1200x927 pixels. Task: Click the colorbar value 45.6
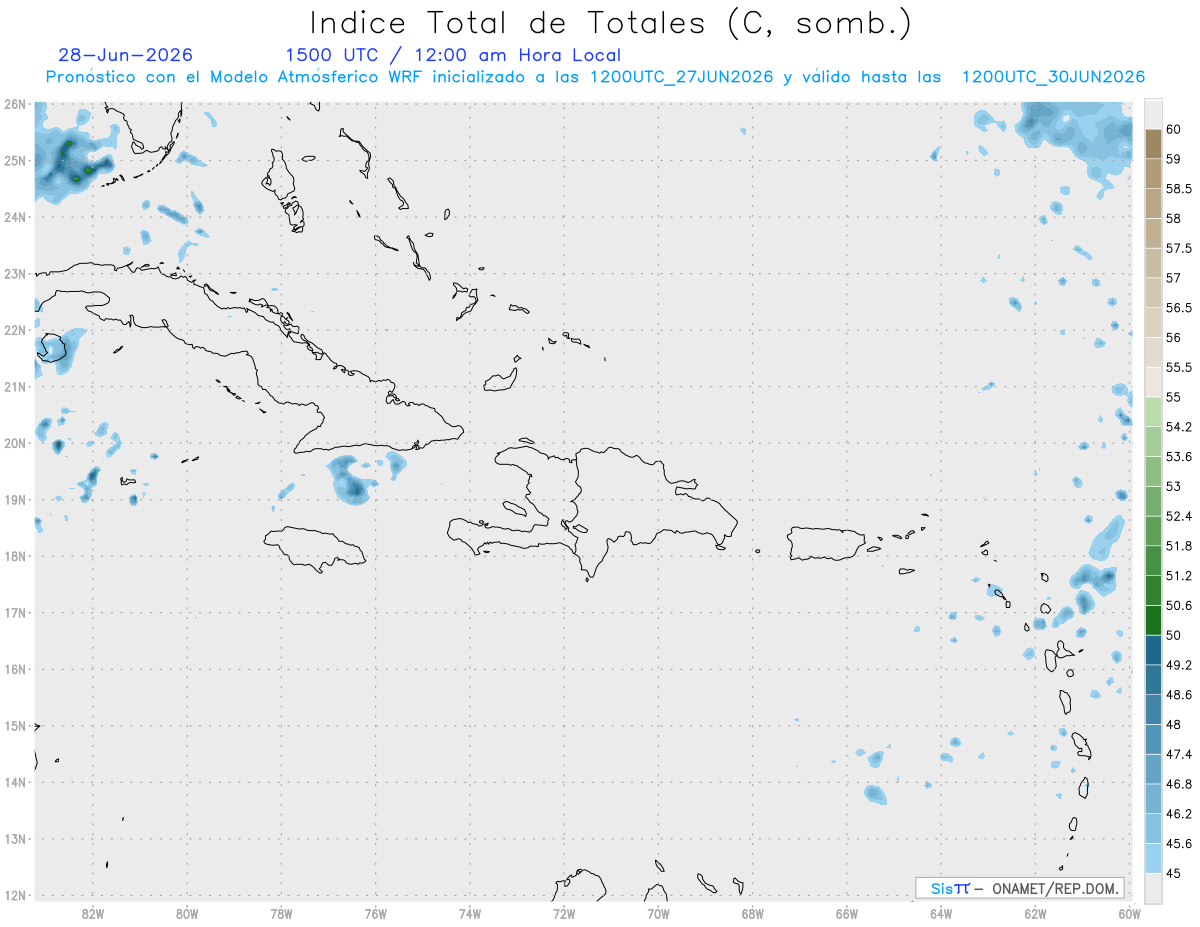click(x=1179, y=843)
